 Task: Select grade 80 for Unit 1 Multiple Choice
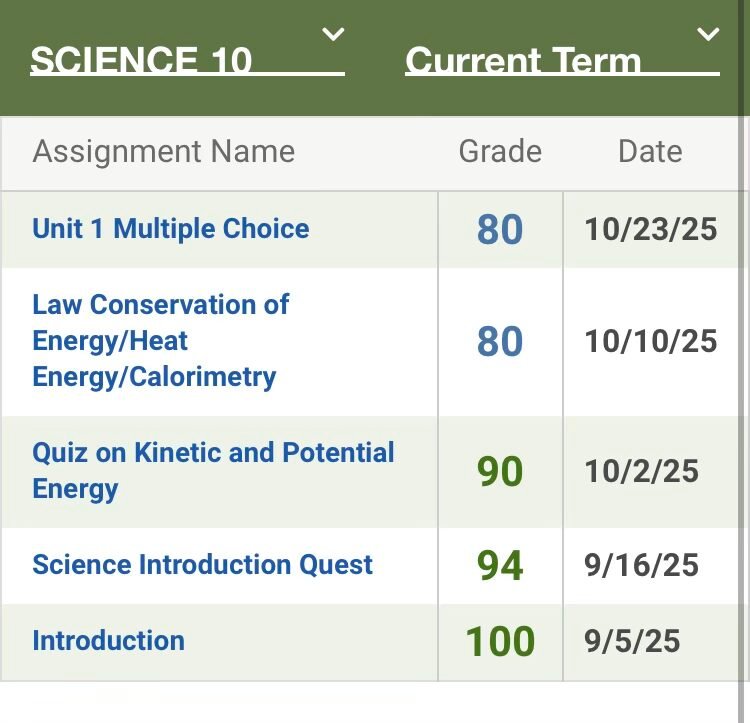(x=500, y=229)
